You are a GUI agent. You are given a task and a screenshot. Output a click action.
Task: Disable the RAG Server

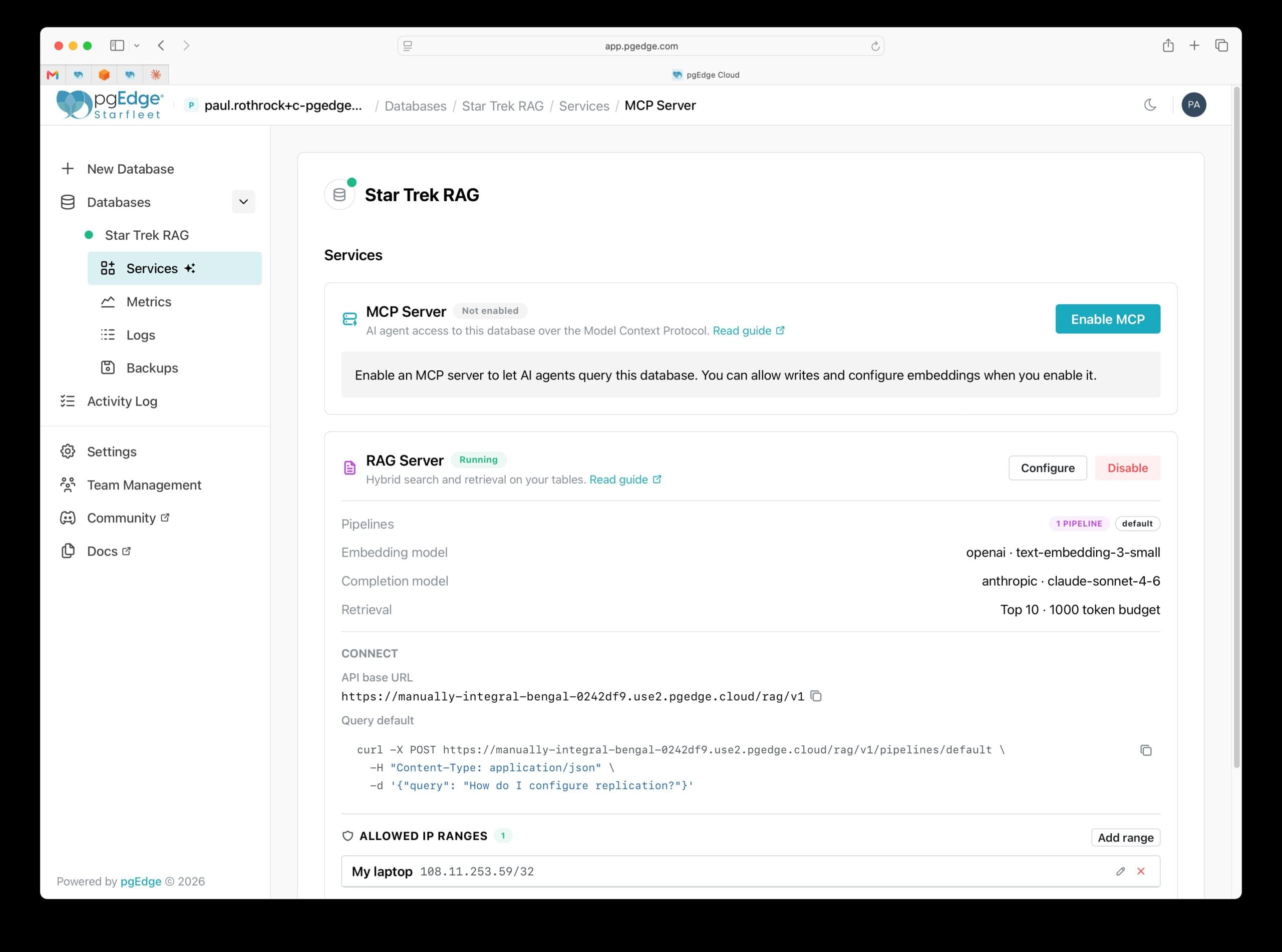1128,468
